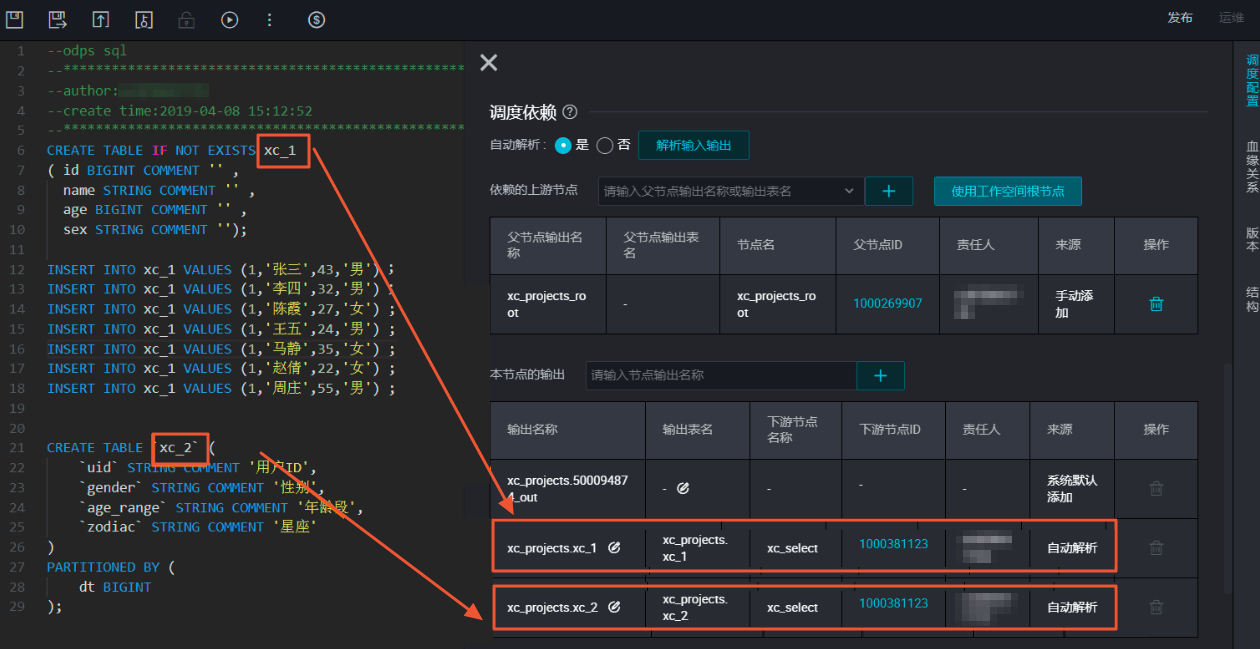The image size is (1260, 649).
Task: Click 手动添加 source cell
Action: pos(1075,304)
